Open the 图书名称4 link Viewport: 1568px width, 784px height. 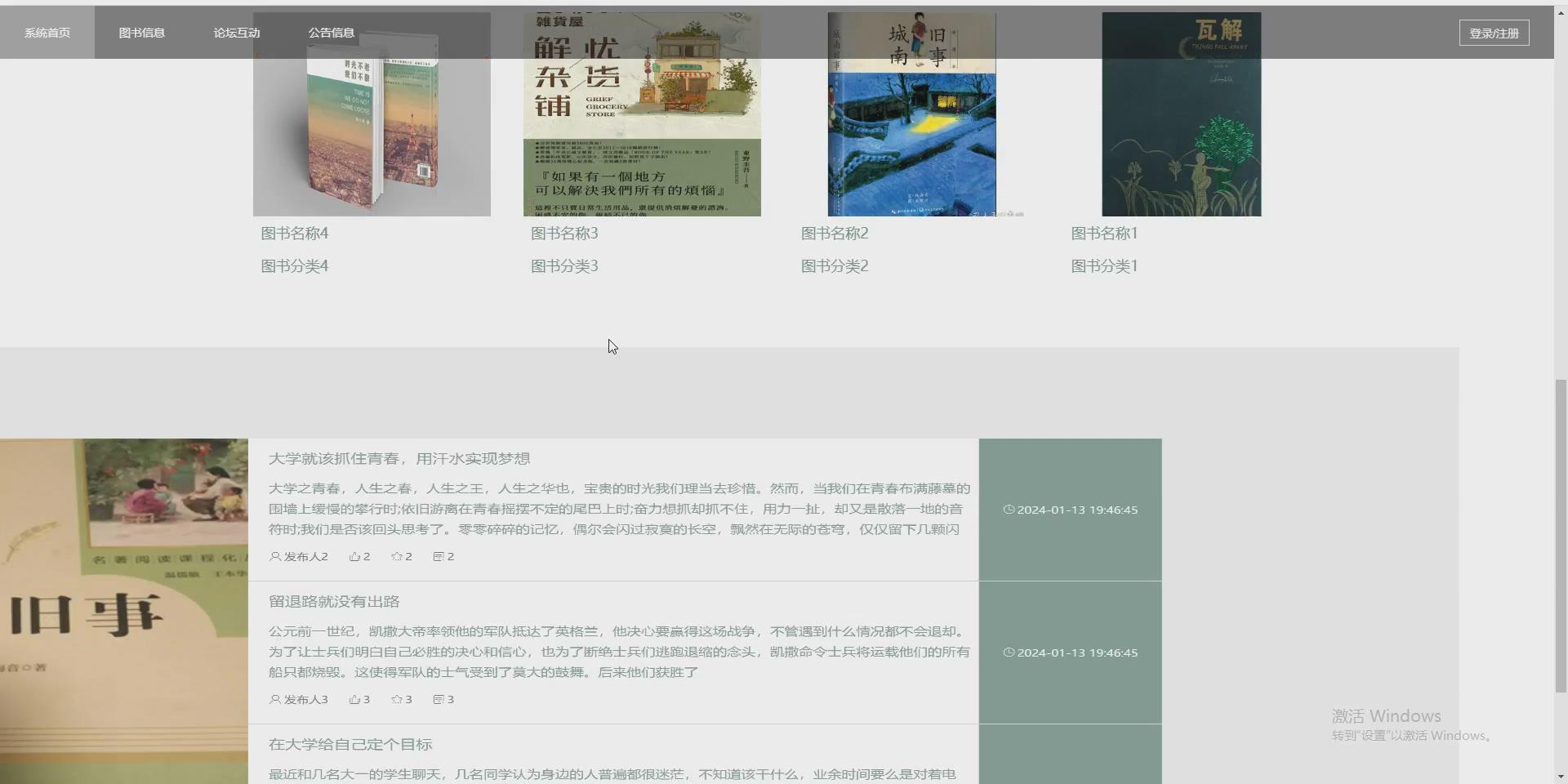coord(295,233)
